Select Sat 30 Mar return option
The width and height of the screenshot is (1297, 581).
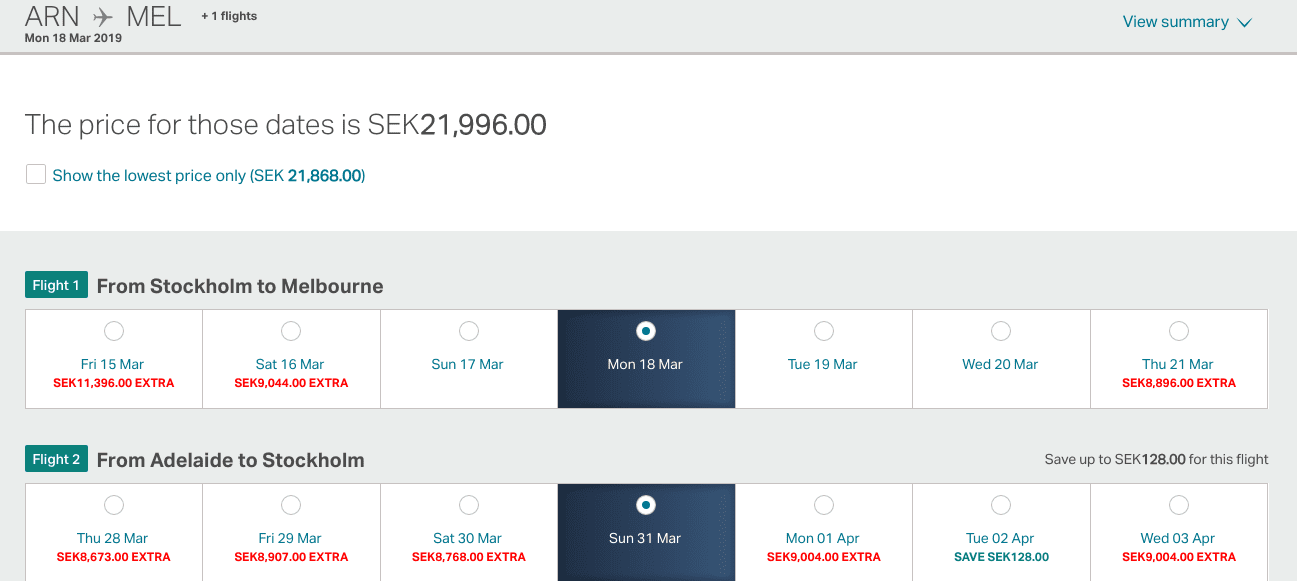(x=469, y=505)
